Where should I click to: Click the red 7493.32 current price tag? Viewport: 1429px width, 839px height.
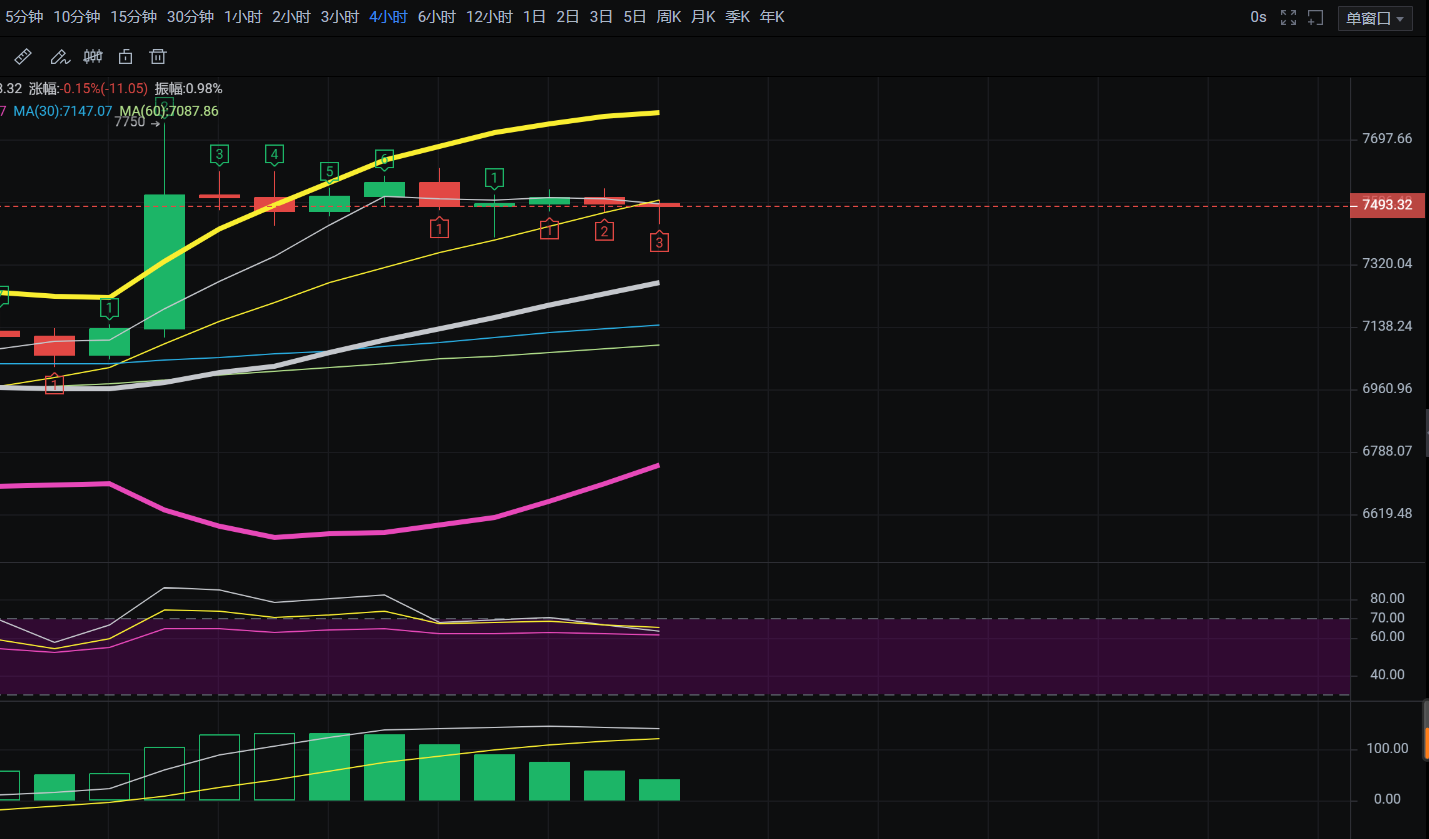tap(1386, 205)
